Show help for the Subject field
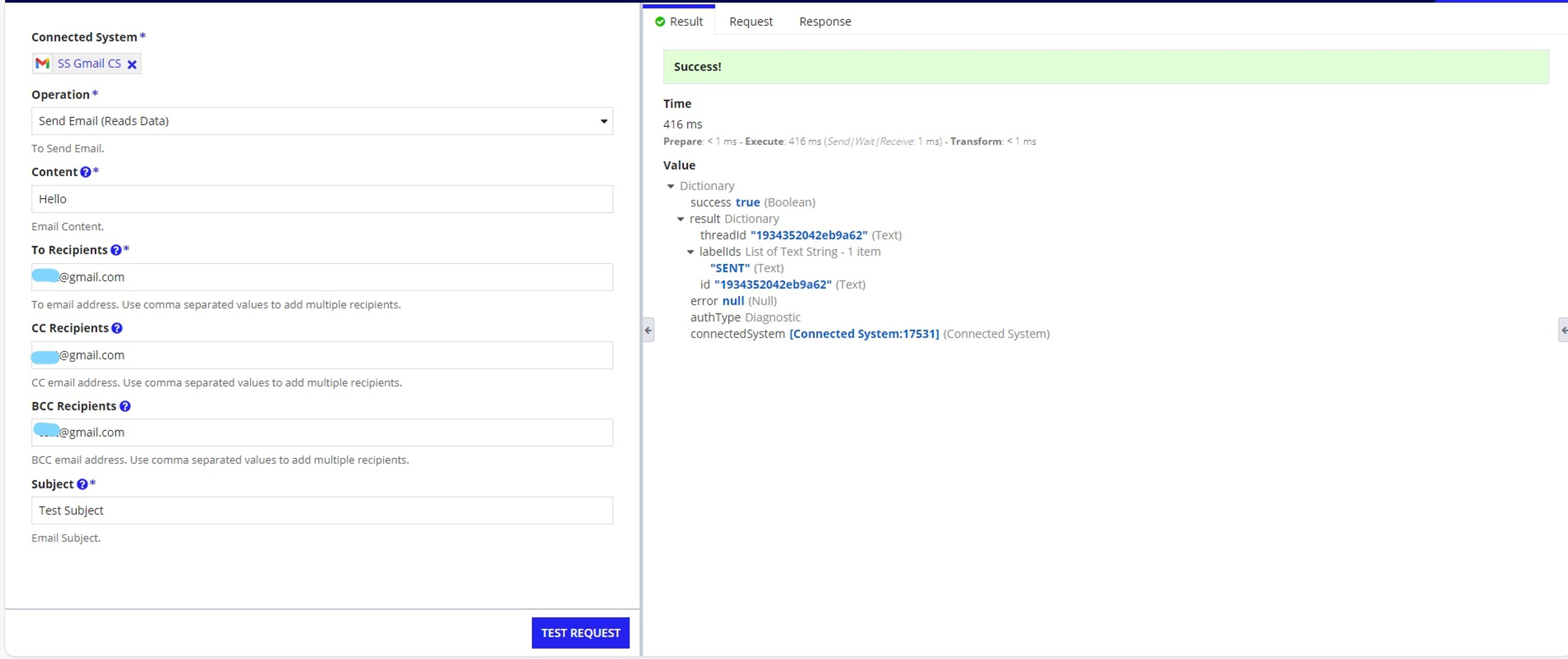Image resolution: width=1568 pixels, height=659 pixels. [x=82, y=484]
